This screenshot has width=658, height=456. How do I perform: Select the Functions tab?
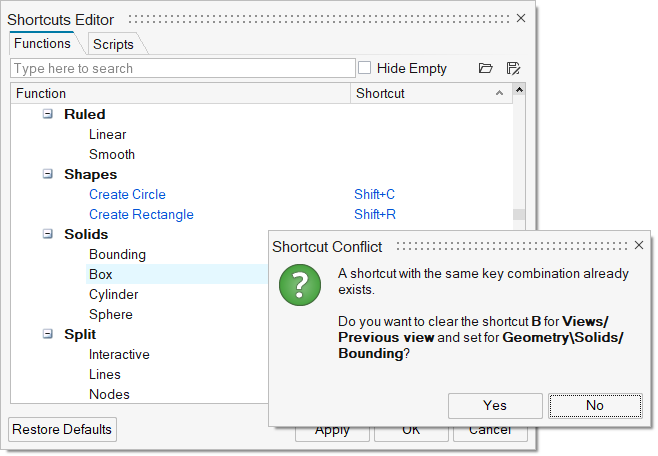pyautogui.click(x=42, y=43)
